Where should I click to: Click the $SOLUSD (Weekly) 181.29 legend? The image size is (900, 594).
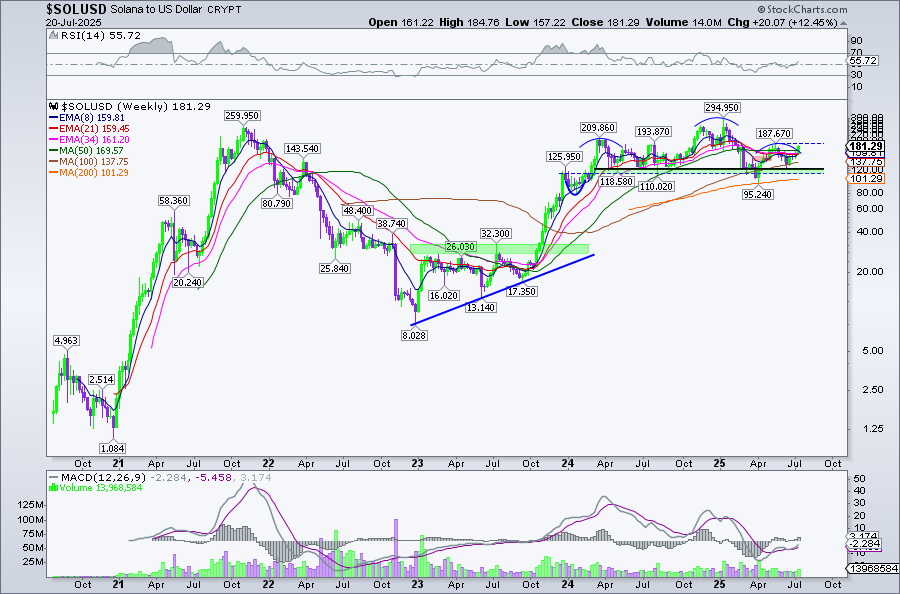click(x=135, y=106)
